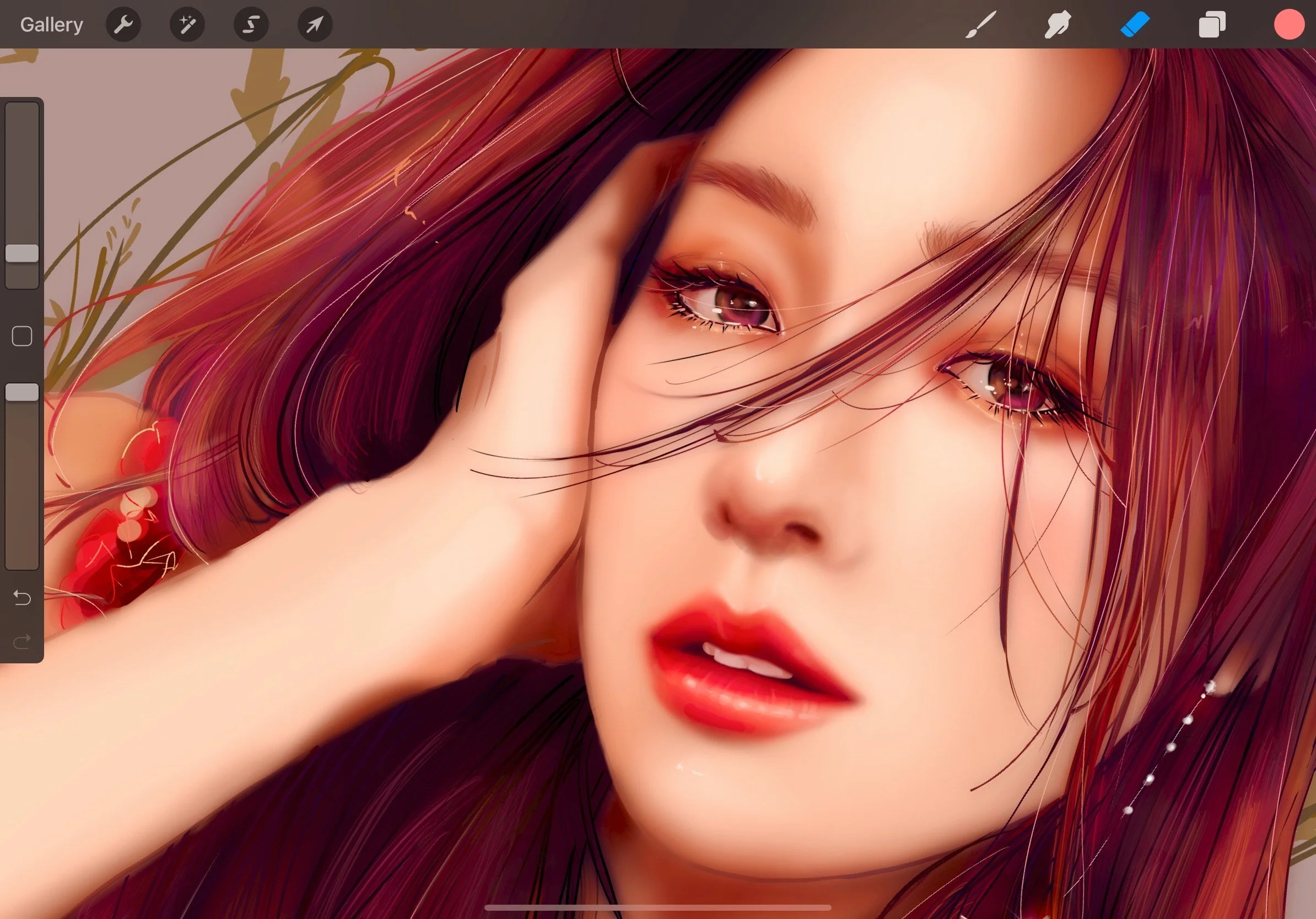This screenshot has width=1316, height=919.
Task: Open the pink active color swatch
Action: tap(1289, 25)
